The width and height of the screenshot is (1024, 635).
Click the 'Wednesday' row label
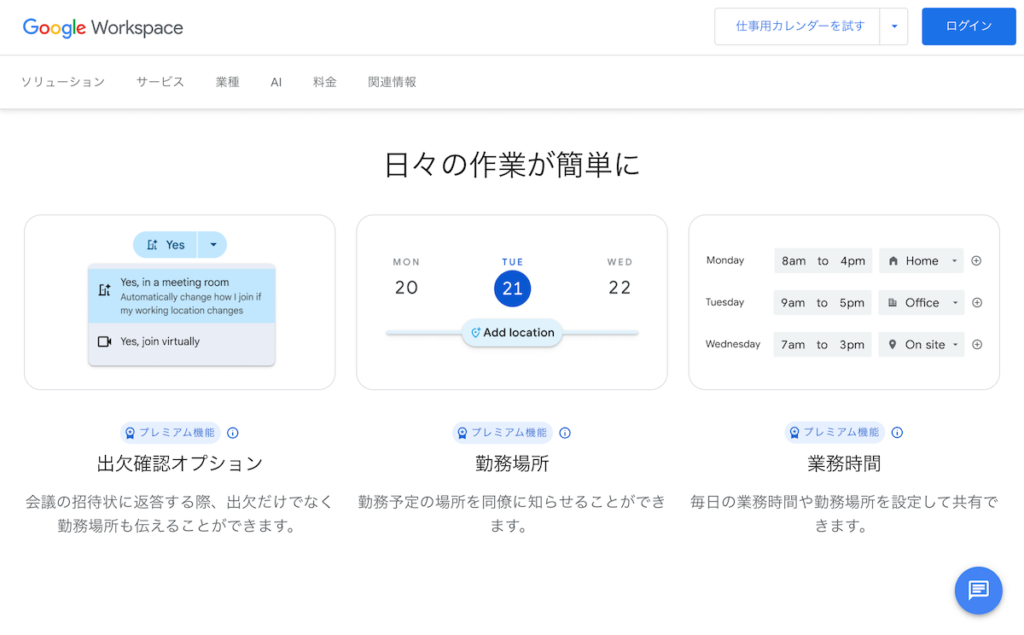point(733,344)
